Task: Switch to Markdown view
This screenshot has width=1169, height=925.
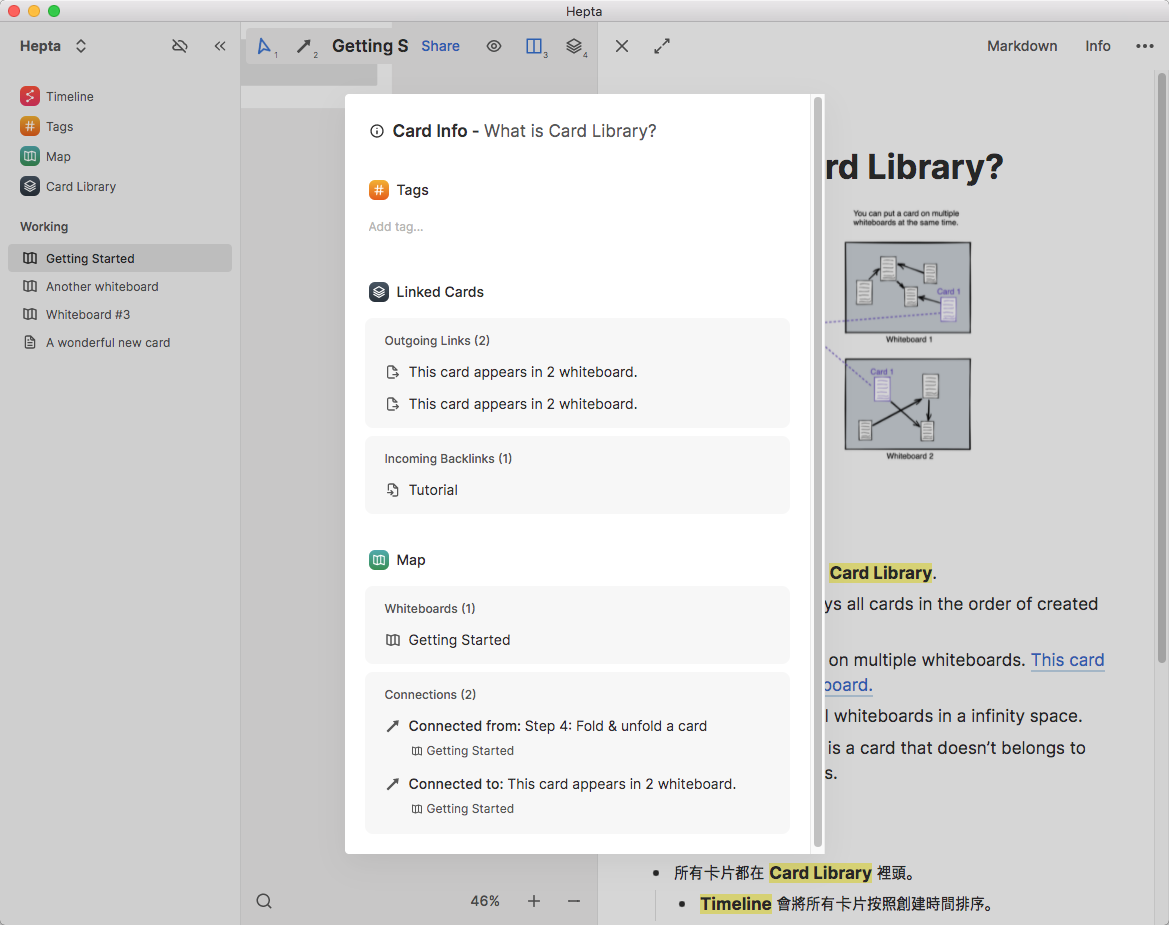Action: point(1022,46)
